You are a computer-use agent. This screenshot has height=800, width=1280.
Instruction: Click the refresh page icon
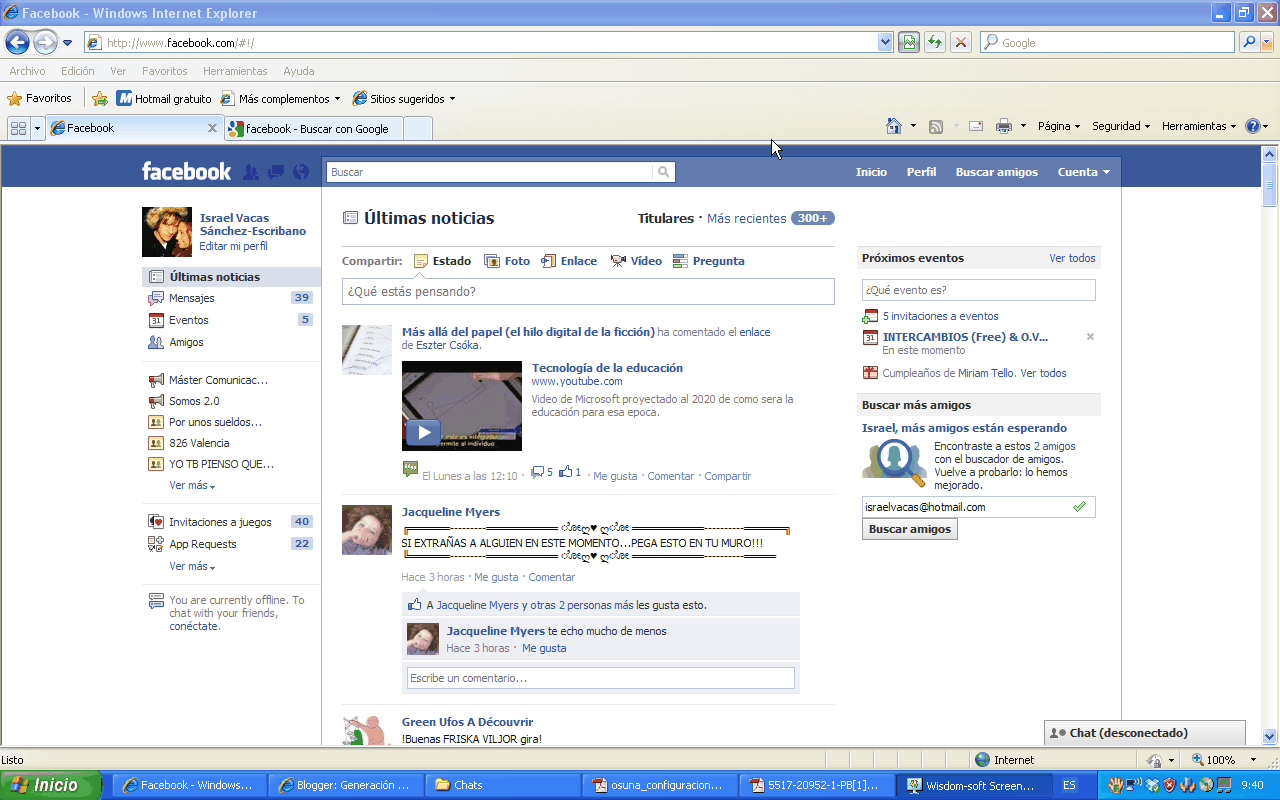click(x=934, y=42)
